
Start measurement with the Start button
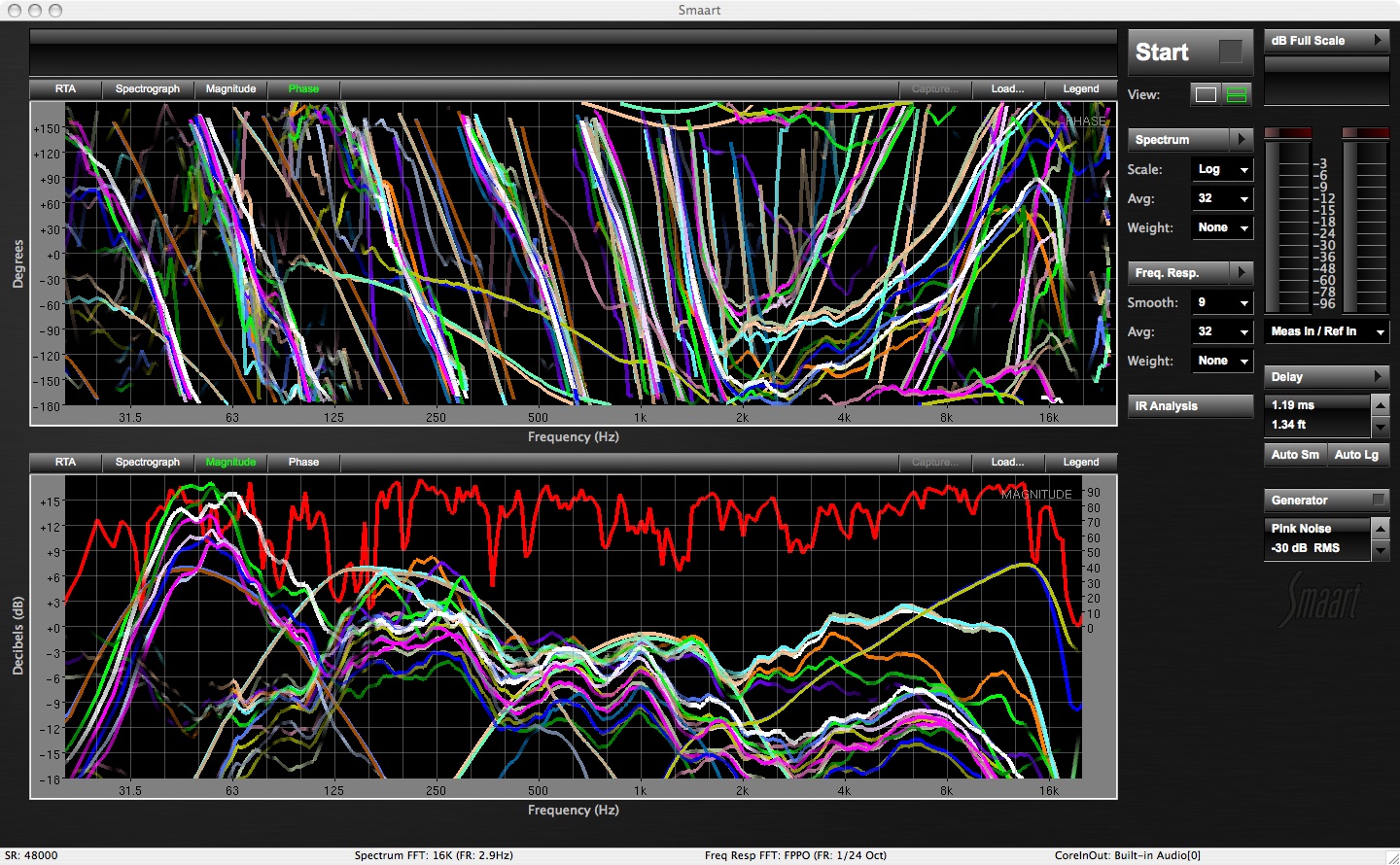click(1190, 52)
